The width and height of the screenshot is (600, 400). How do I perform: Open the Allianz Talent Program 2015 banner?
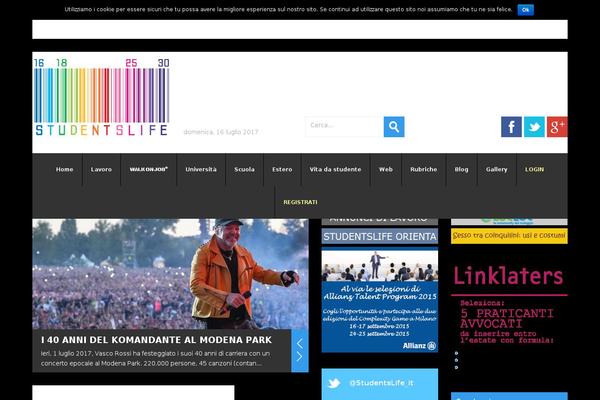[380, 300]
